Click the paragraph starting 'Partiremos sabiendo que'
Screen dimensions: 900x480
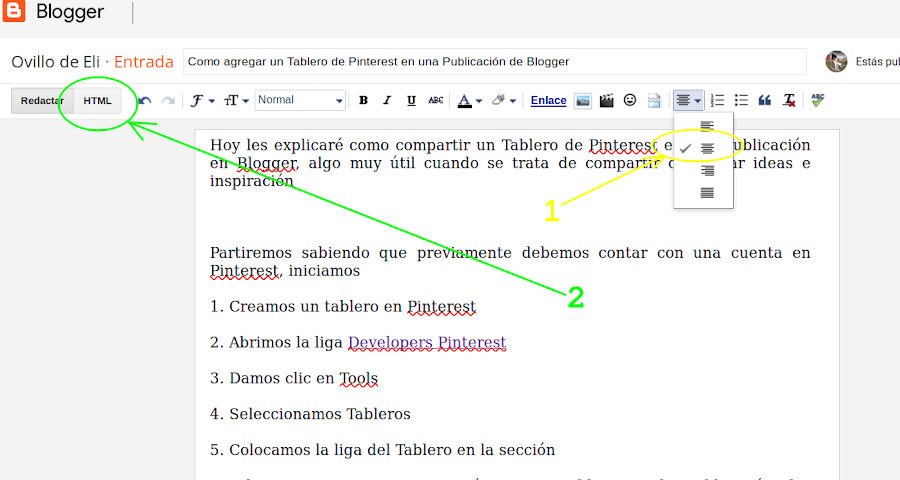tap(510, 262)
